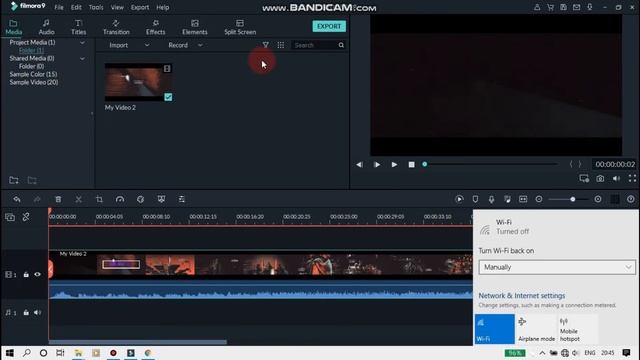Open the Export menu
This screenshot has height=360, width=640.
[x=140, y=7]
